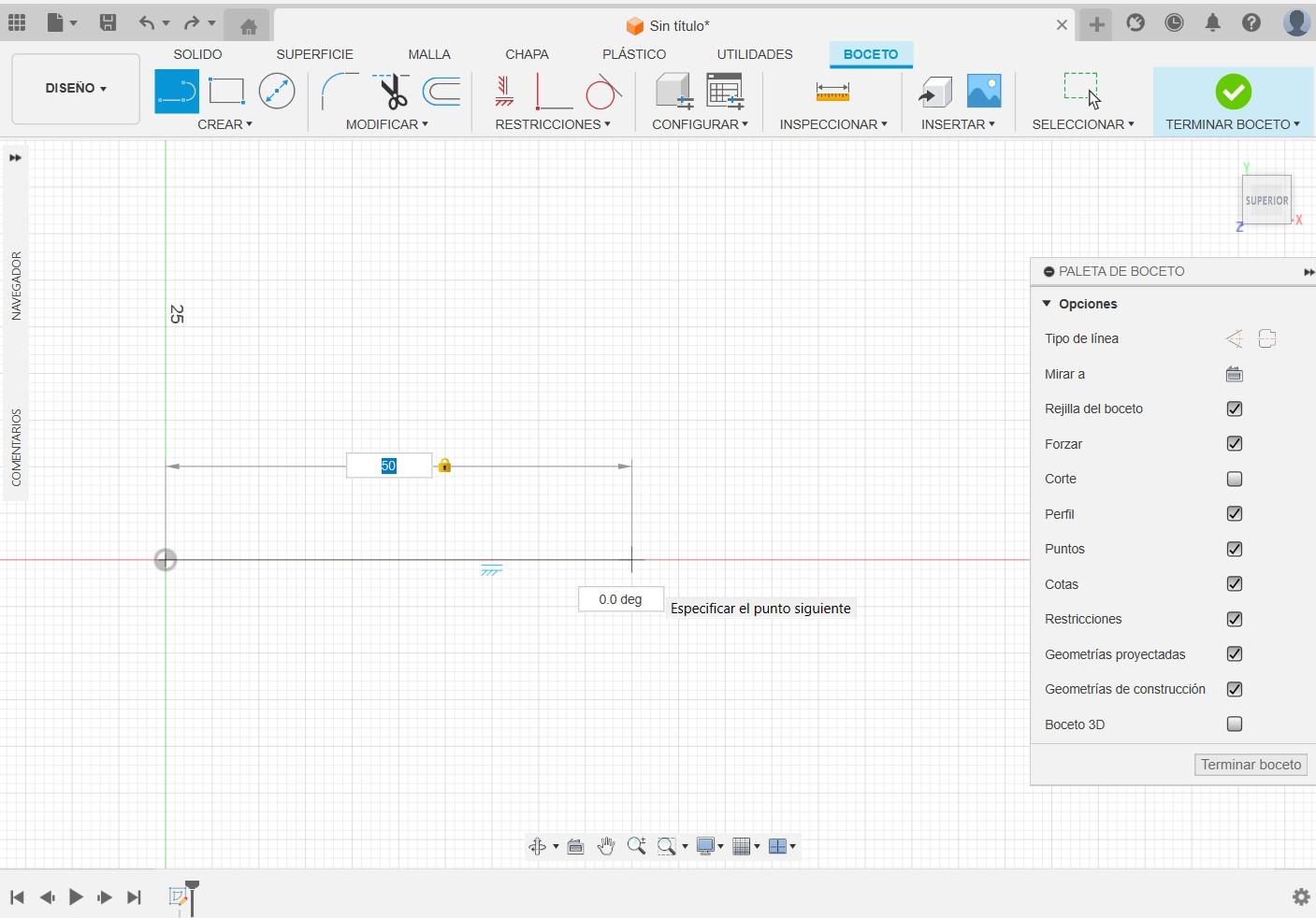1316x918 pixels.
Task: Undo the last action
Action: pyautogui.click(x=147, y=23)
